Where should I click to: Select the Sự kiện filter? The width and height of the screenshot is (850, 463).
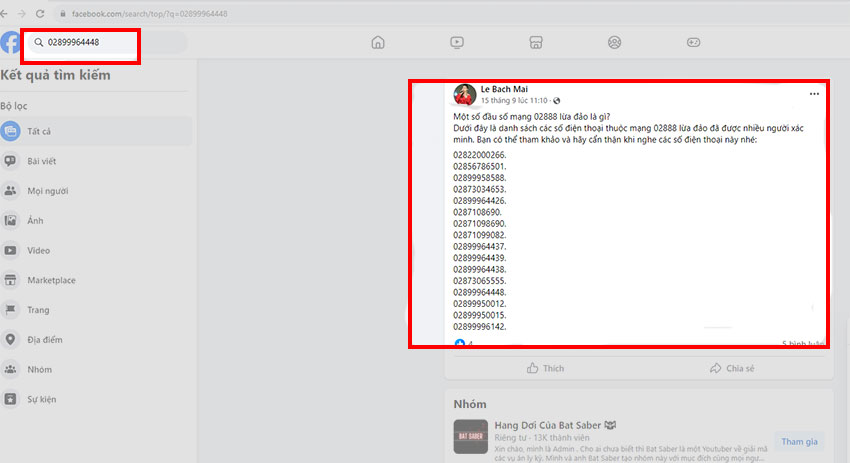tap(96, 399)
